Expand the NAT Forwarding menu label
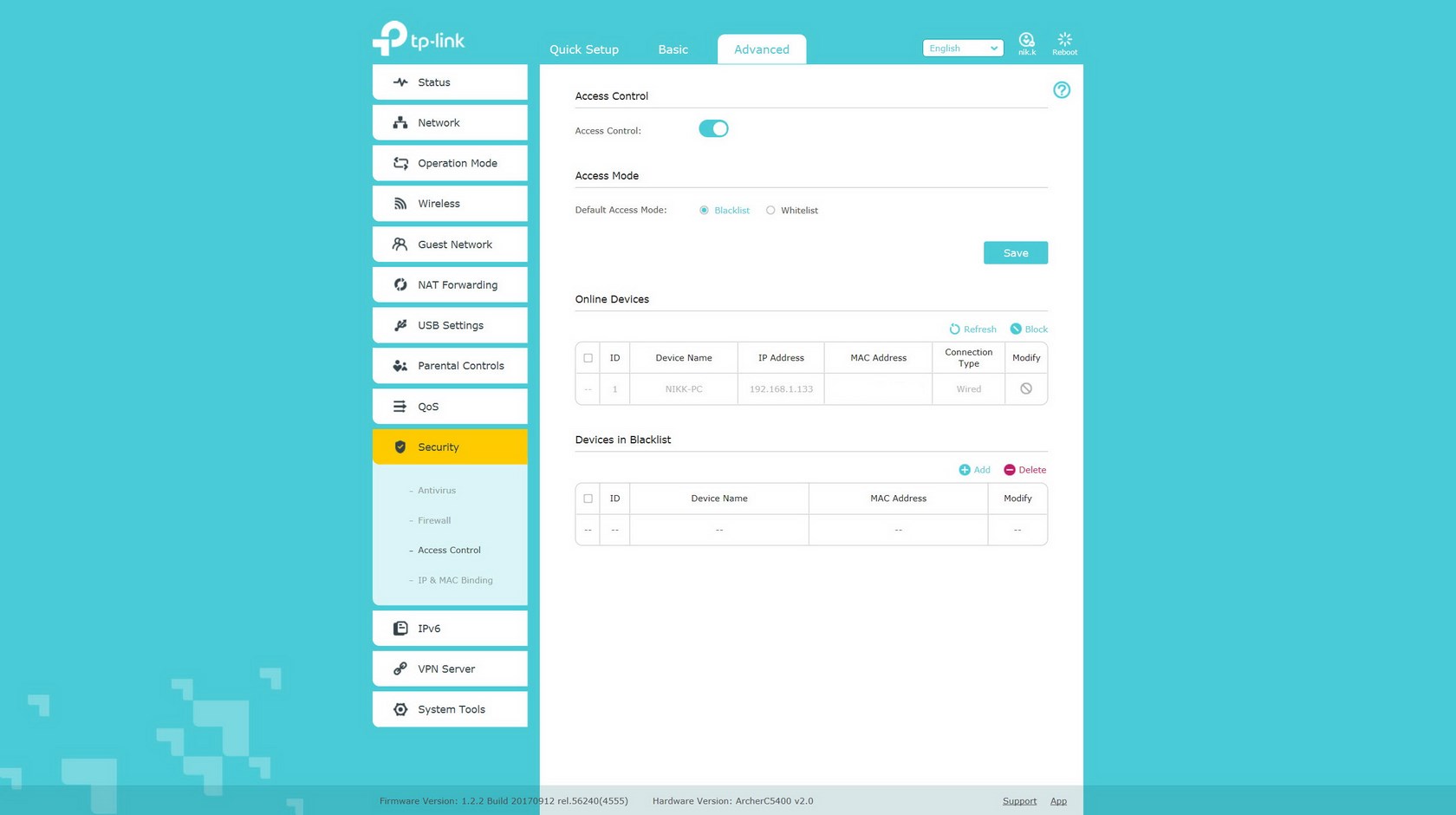Viewport: 1456px width, 815px height. click(458, 285)
